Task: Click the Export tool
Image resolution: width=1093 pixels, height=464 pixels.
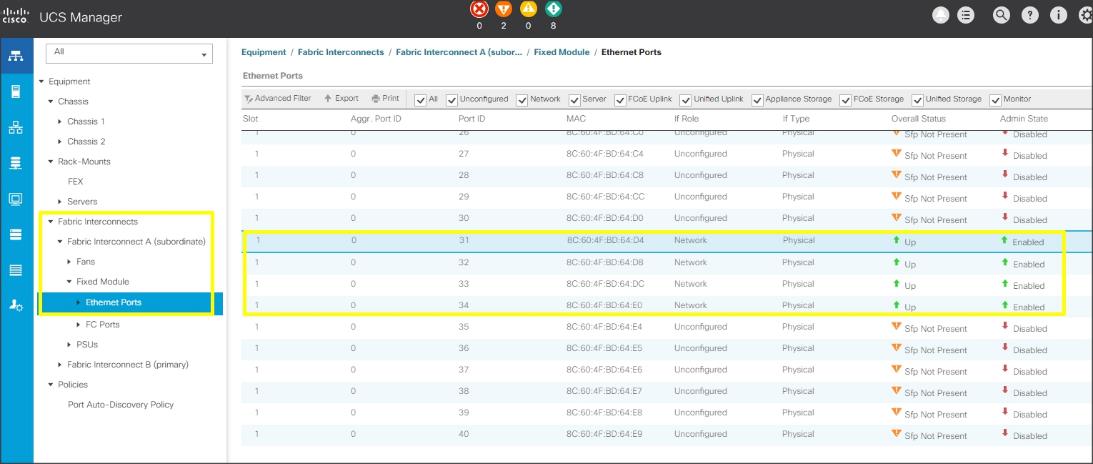Action: 342,99
